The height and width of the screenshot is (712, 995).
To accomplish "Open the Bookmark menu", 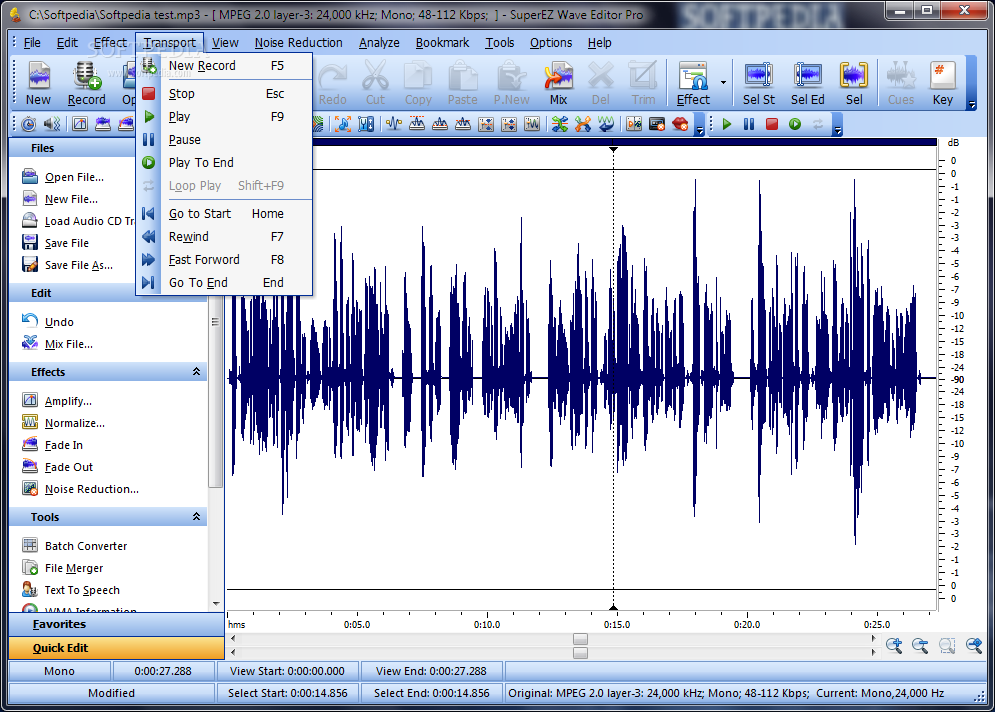I will pyautogui.click(x=442, y=43).
